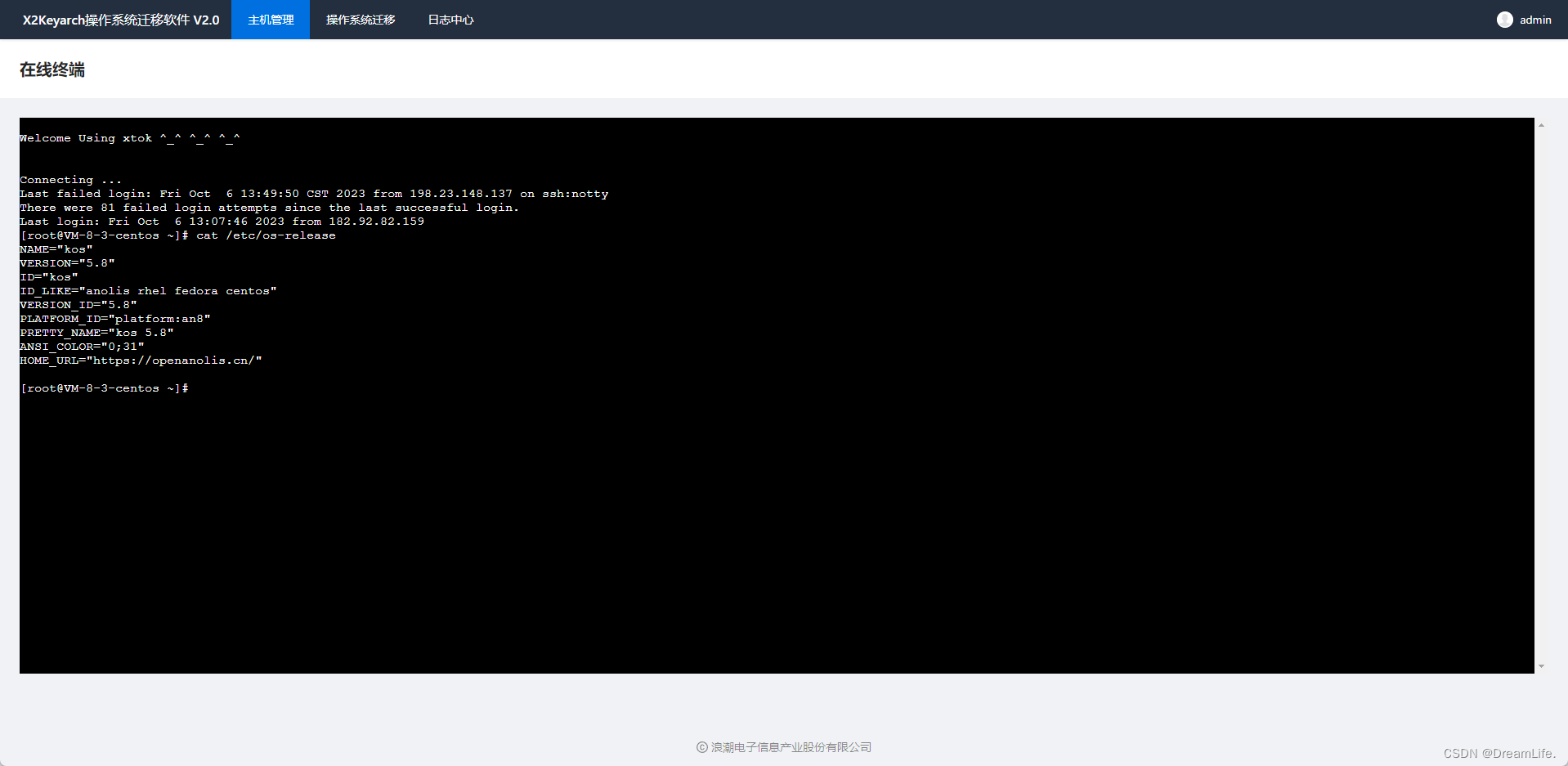
Task: Click the 'Welcome Using xtok' banner text
Action: pyautogui.click(x=130, y=138)
